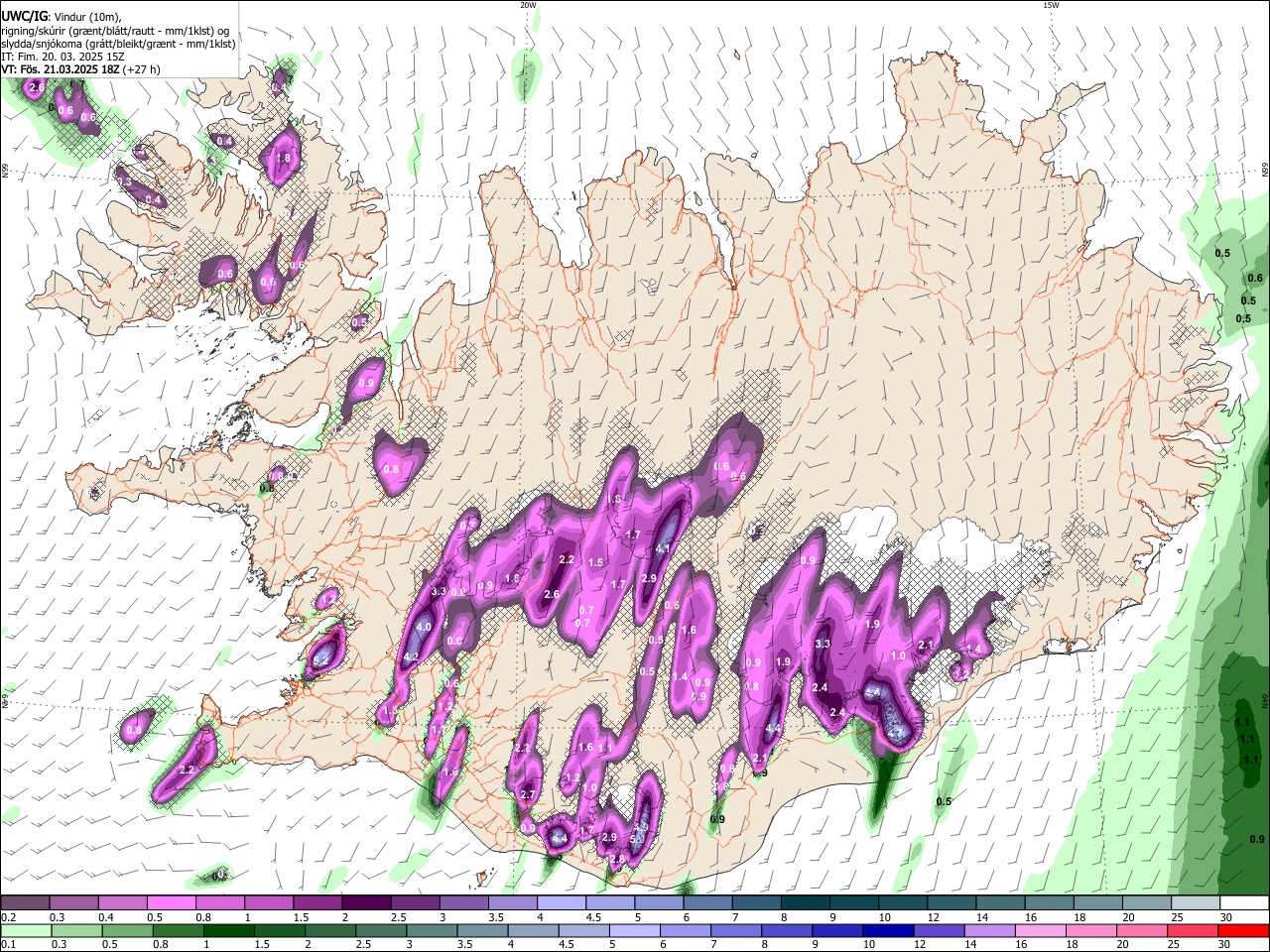Image resolution: width=1270 pixels, height=952 pixels.
Task: Click the UWC/IG title text
Action: (x=23, y=16)
